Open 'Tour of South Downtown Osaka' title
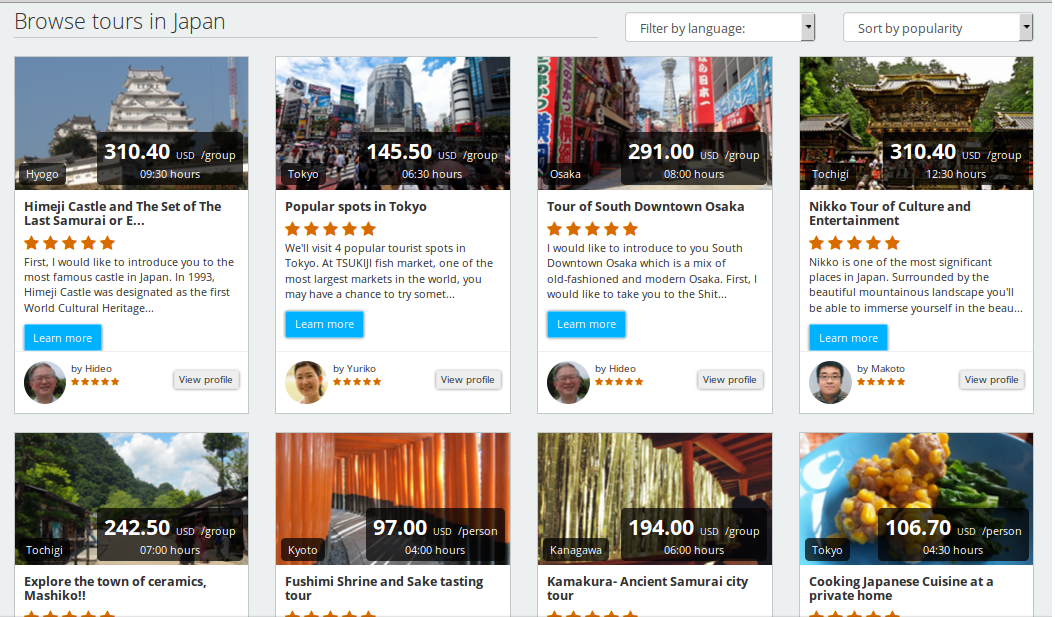Image resolution: width=1055 pixels, height=617 pixels. (x=645, y=207)
